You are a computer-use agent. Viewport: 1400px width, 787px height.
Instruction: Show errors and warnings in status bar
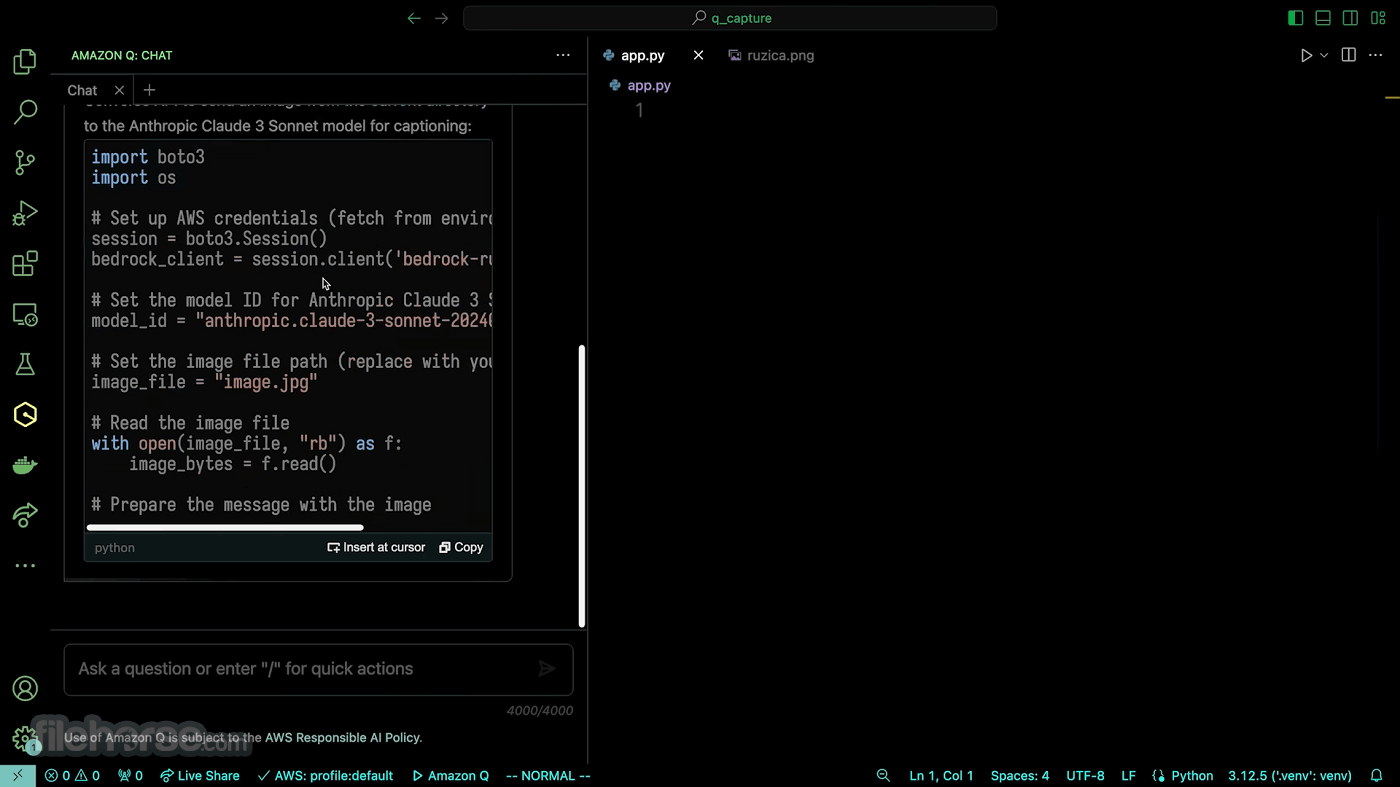[73, 776]
